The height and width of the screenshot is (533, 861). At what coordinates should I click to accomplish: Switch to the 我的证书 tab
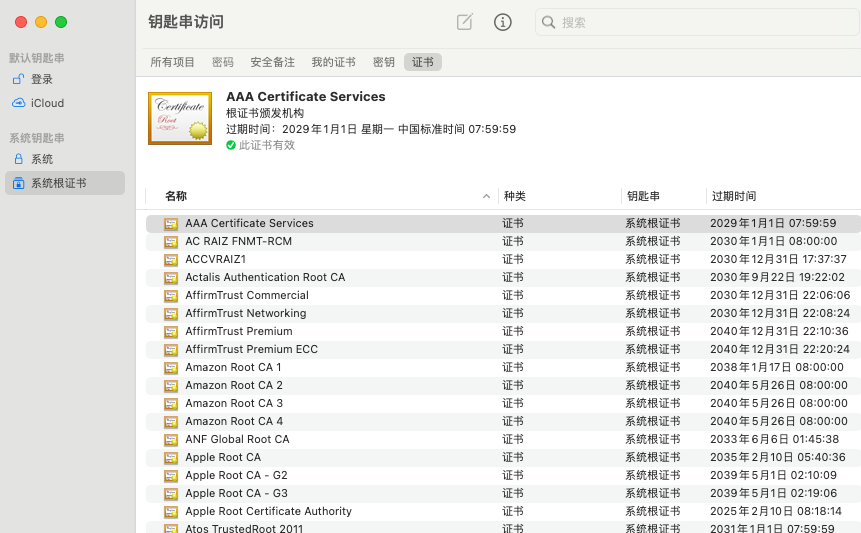(333, 62)
